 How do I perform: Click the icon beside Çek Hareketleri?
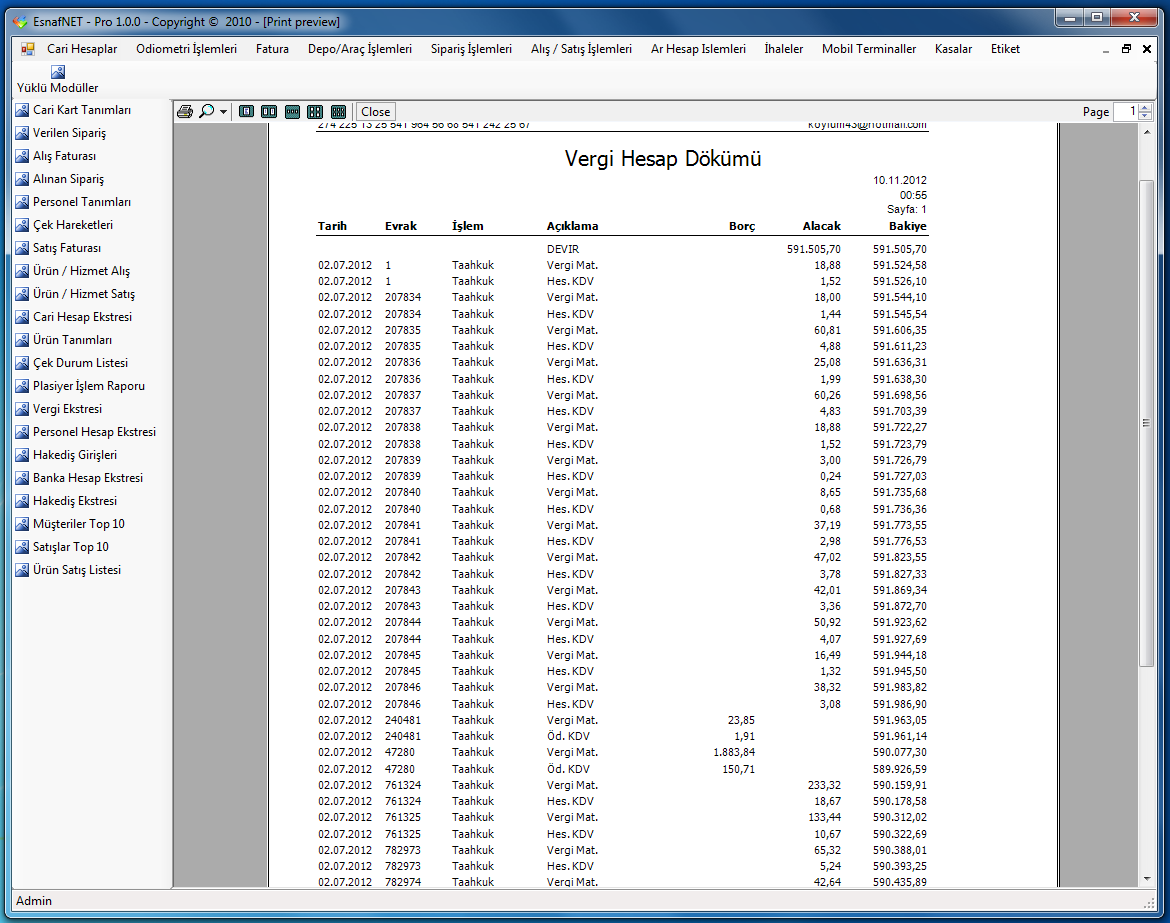tap(22, 225)
